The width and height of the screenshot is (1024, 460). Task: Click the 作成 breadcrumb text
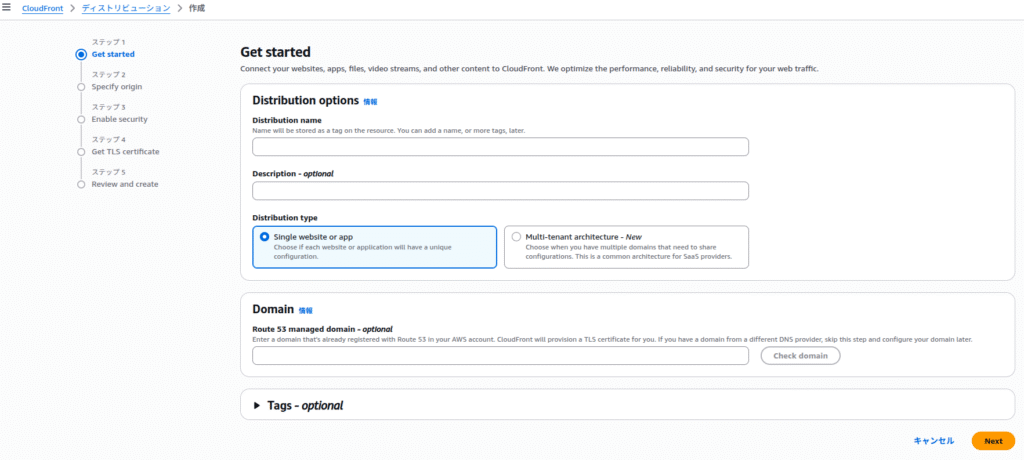[197, 8]
